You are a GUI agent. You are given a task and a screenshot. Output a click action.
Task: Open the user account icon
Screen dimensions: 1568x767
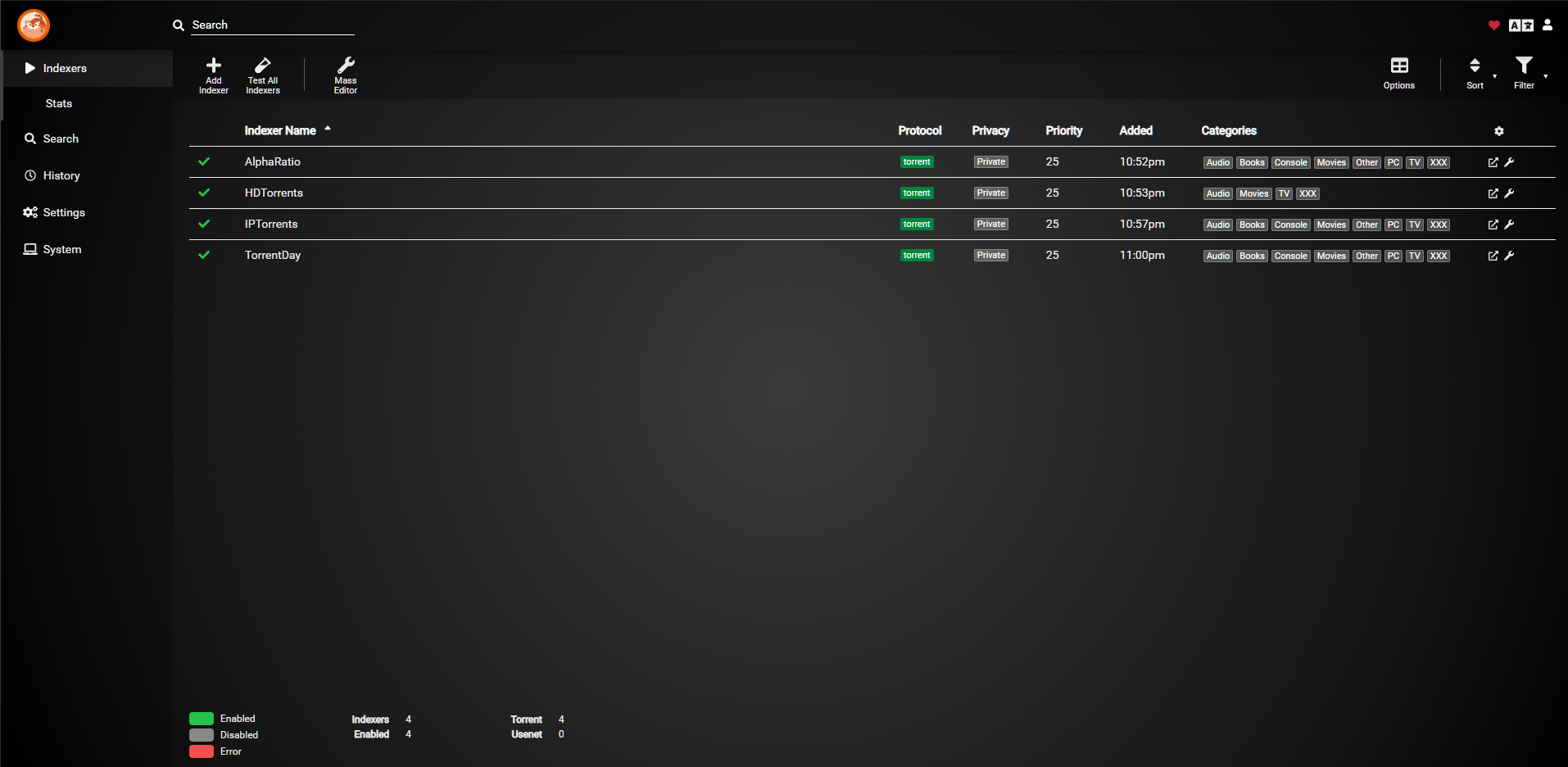[1547, 25]
